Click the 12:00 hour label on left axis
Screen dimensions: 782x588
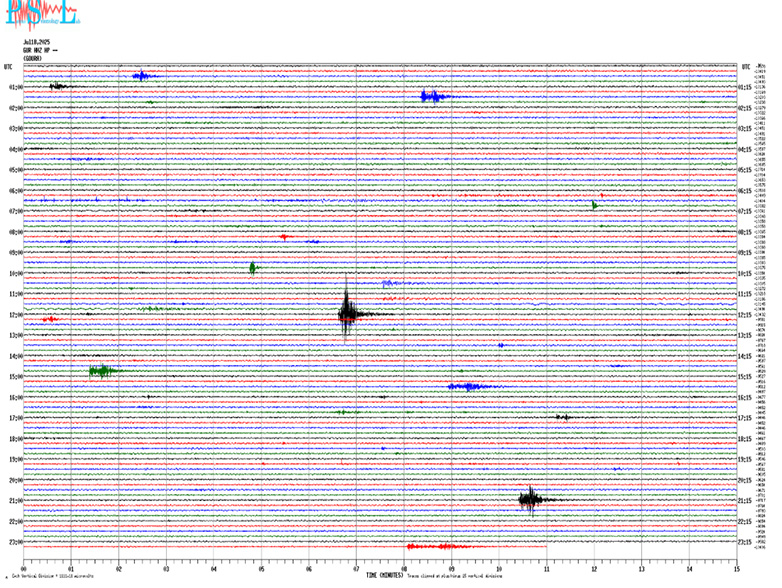tap(15, 315)
